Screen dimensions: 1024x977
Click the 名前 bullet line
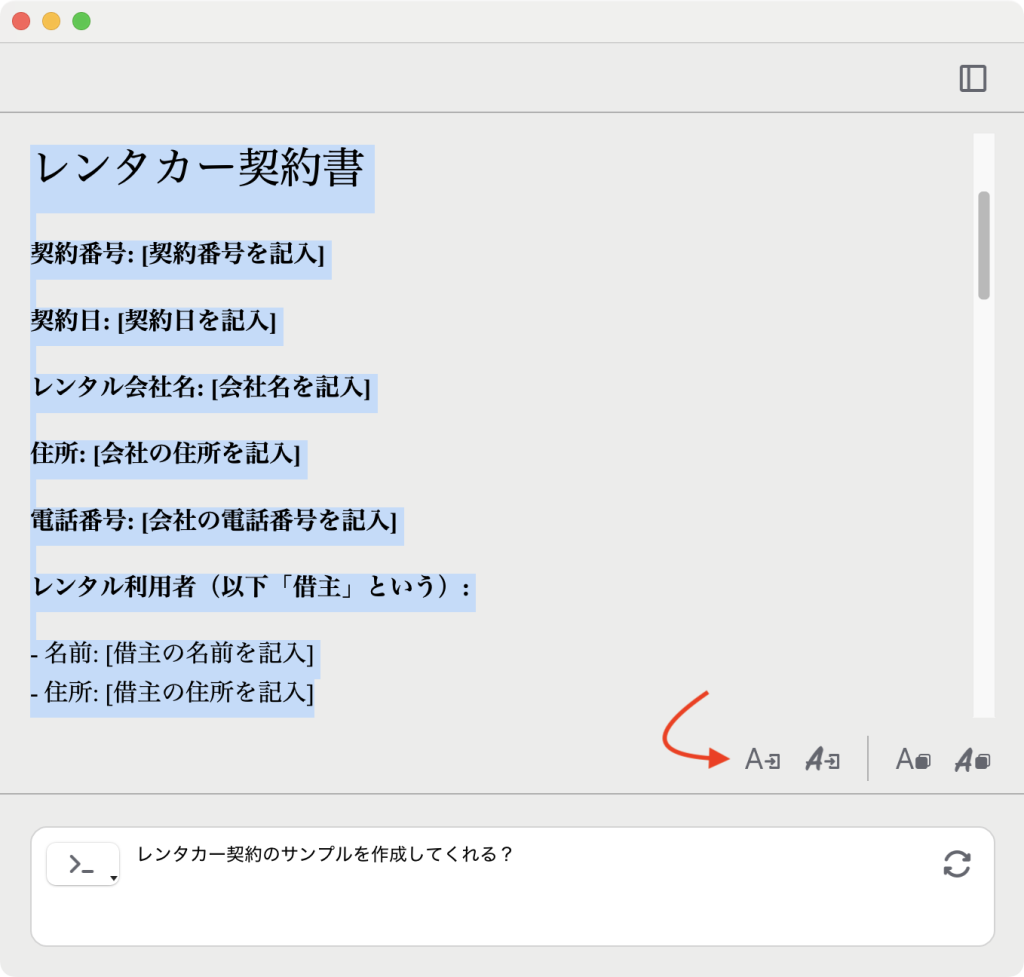coord(172,655)
